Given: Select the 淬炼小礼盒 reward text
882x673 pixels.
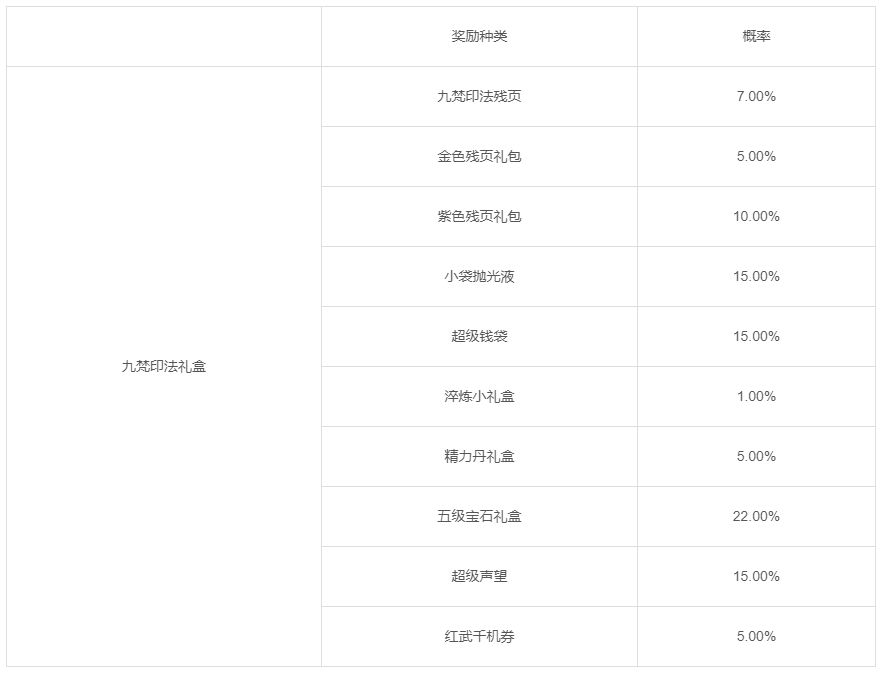Looking at the screenshot, I should 479,397.
